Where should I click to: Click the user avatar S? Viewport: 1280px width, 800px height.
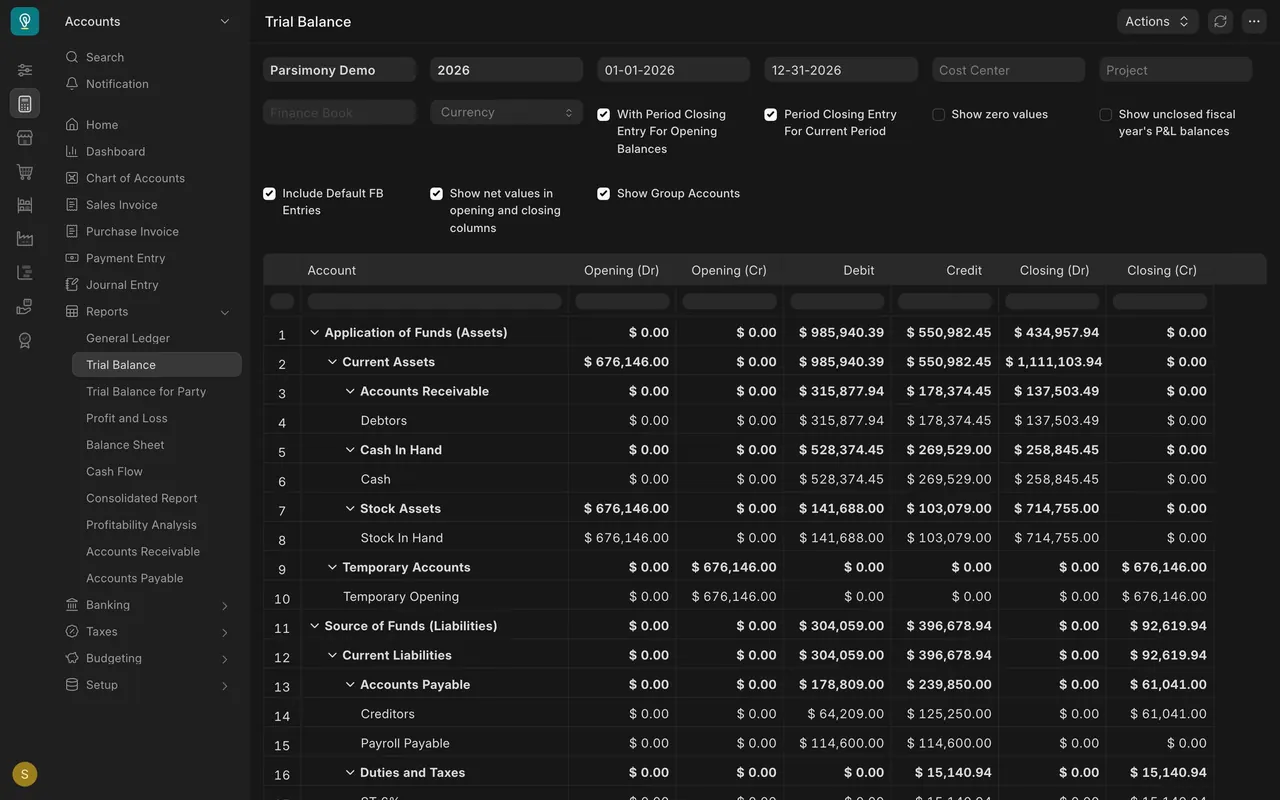tap(25, 774)
